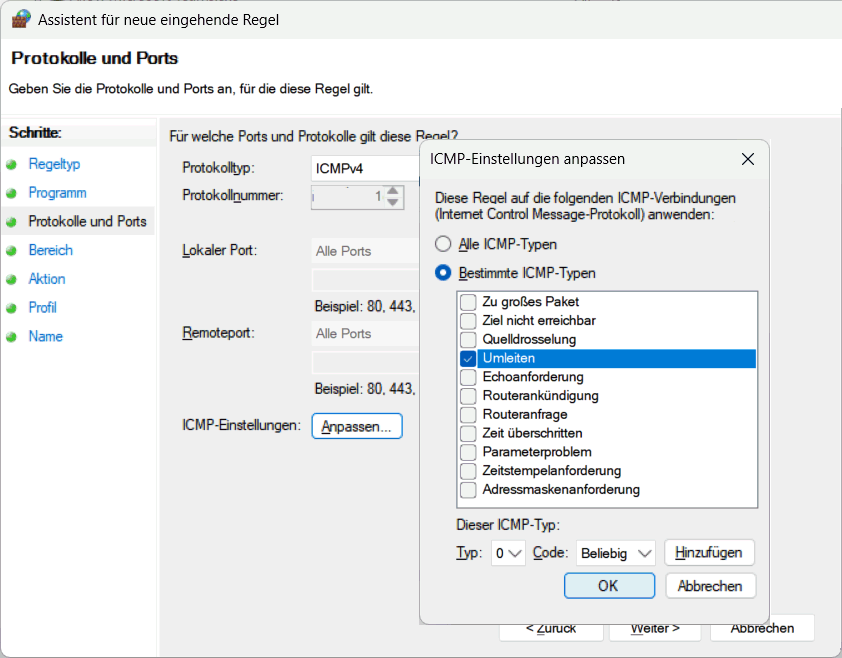Enable the Echoanforderung checkbox
Screen dimensions: 842x658
468,377
